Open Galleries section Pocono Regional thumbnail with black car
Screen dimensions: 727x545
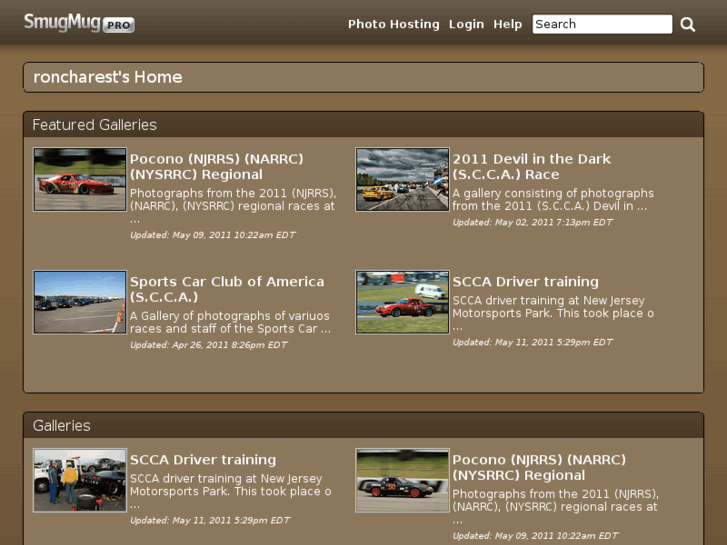click(402, 480)
